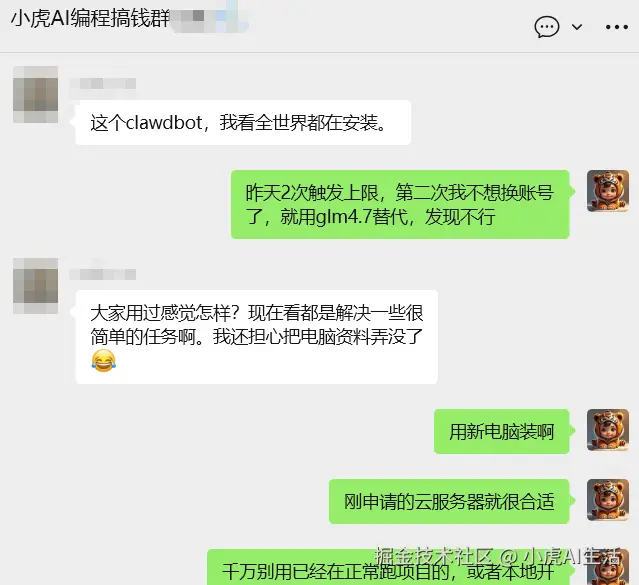639x585 pixels.
Task: Click blurred sender name above 大家用过 message
Action: (x=102, y=274)
